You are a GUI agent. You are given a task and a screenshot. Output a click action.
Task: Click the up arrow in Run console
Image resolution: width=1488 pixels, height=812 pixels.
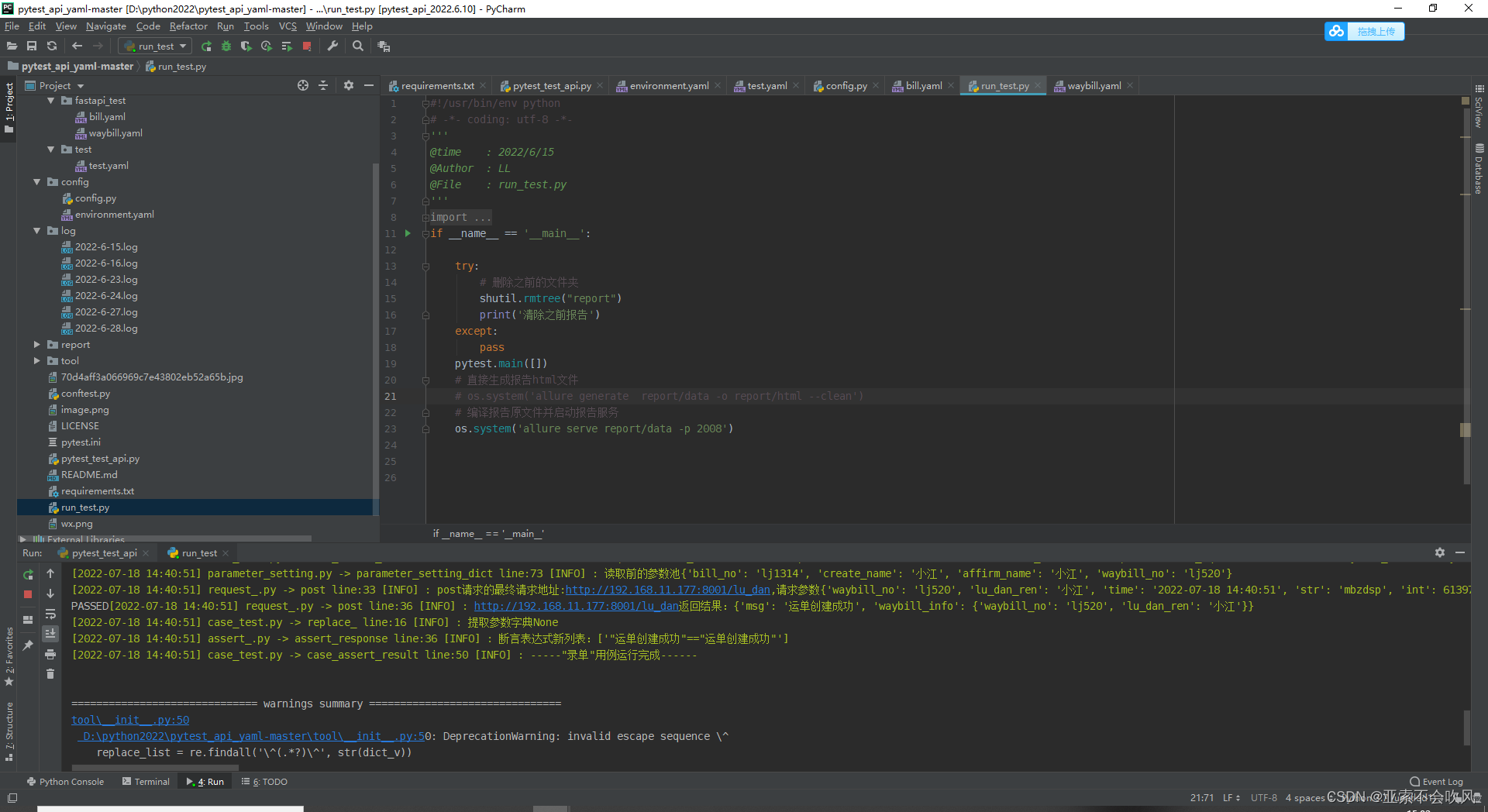coord(50,573)
